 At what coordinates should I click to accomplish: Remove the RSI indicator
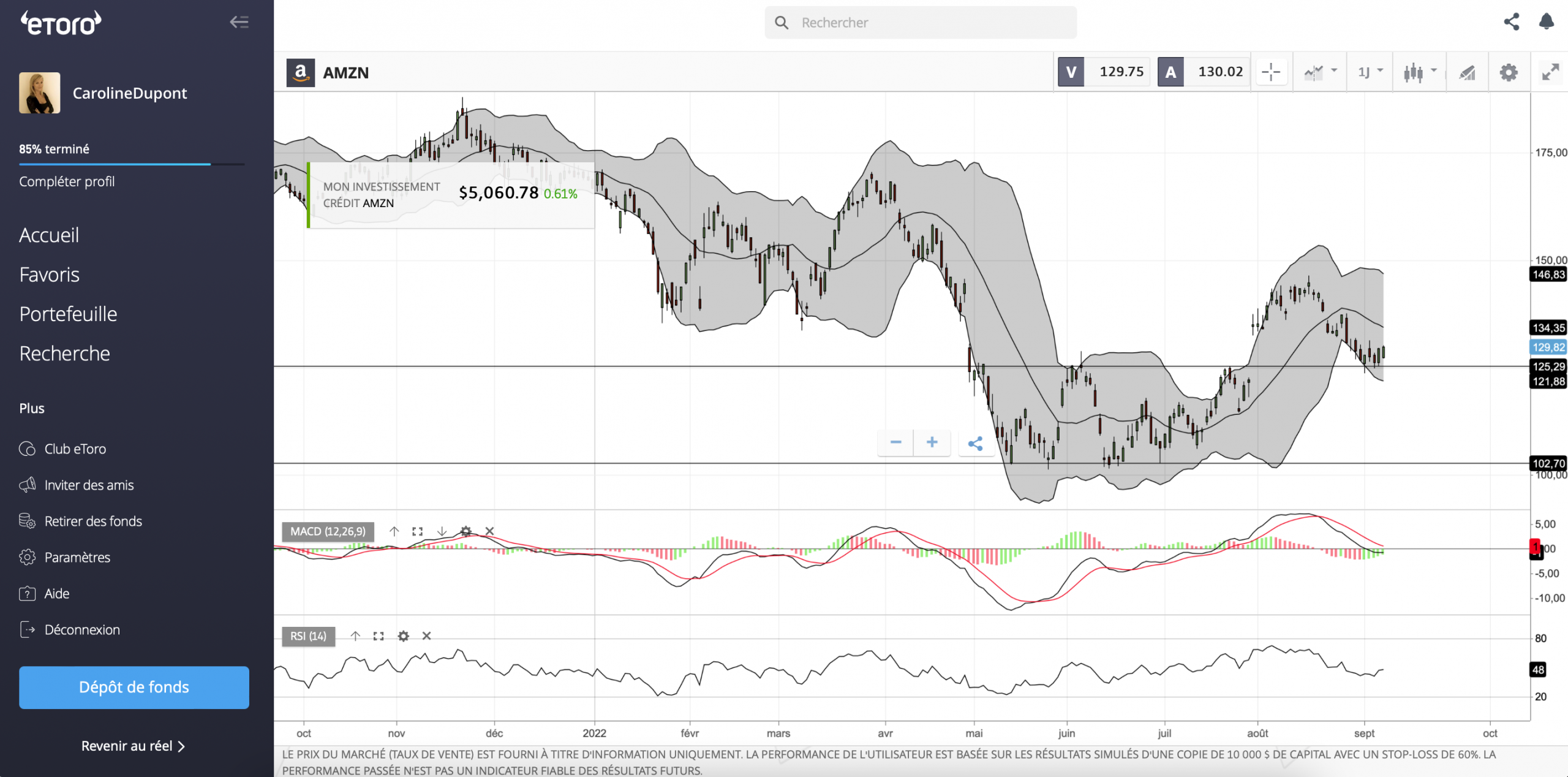pyautogui.click(x=426, y=636)
